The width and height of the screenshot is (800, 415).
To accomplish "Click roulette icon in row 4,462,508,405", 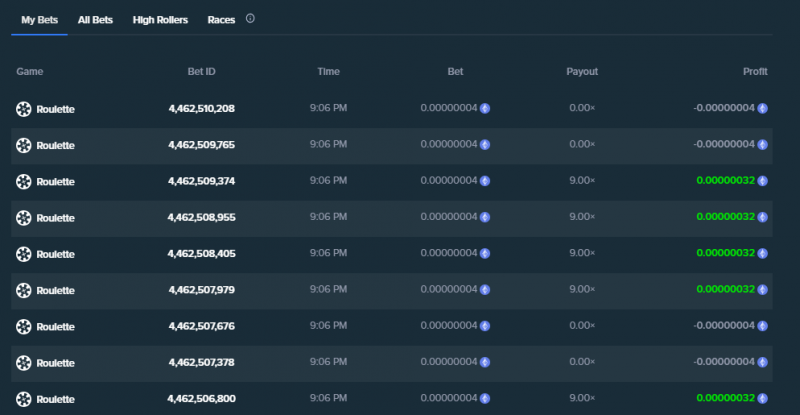I will click(x=23, y=254).
